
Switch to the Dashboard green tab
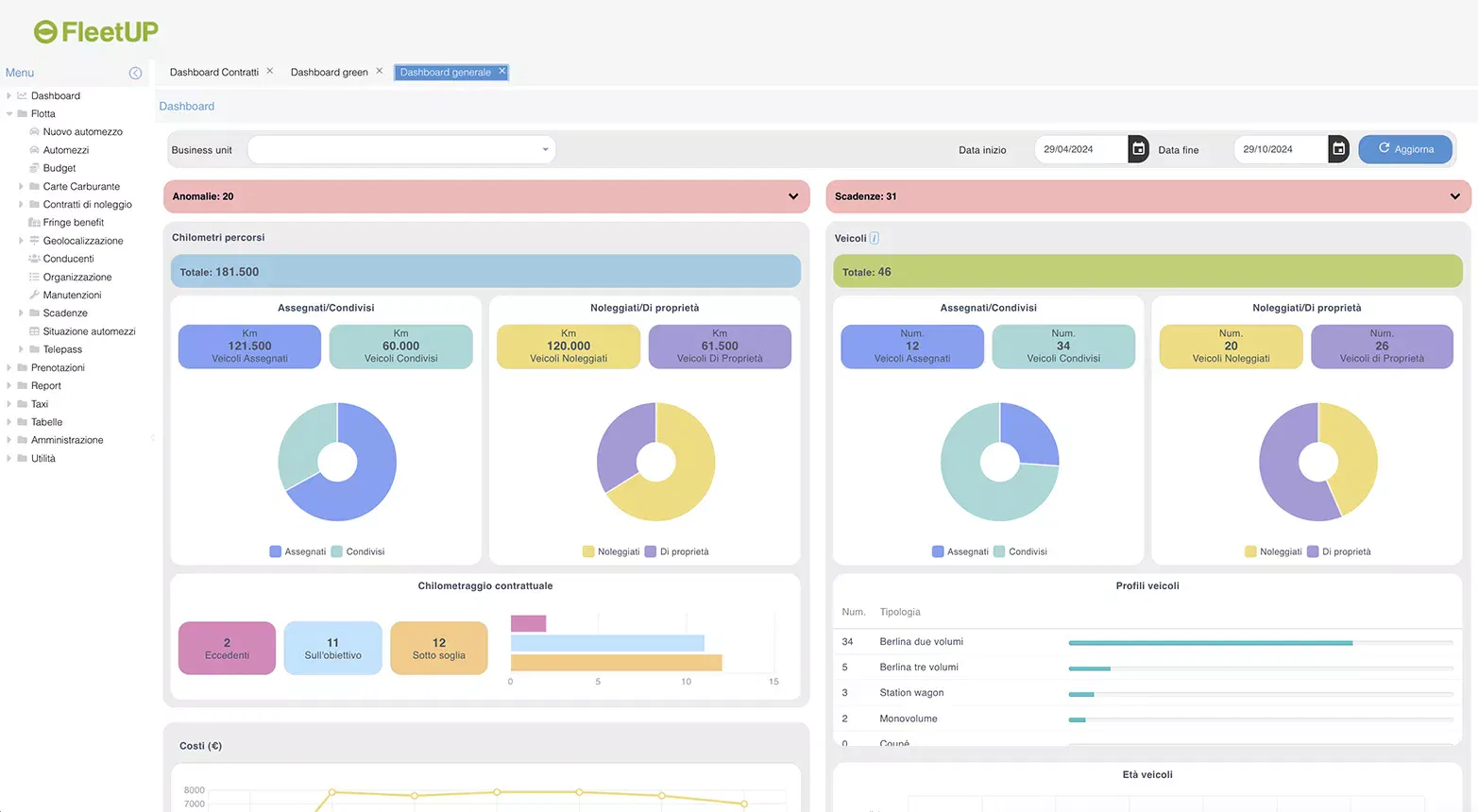coord(329,71)
